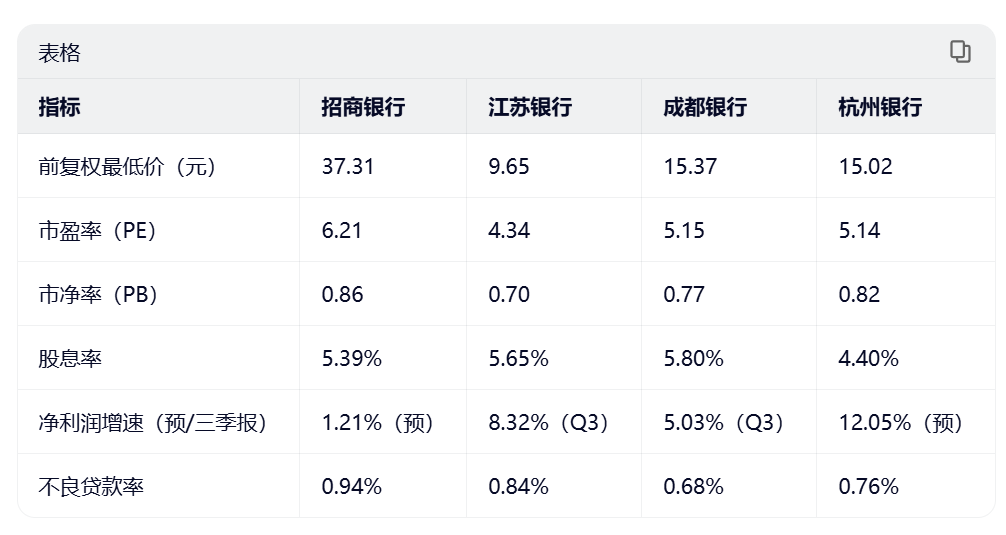Click the 0.77 PB cell

[684, 294]
